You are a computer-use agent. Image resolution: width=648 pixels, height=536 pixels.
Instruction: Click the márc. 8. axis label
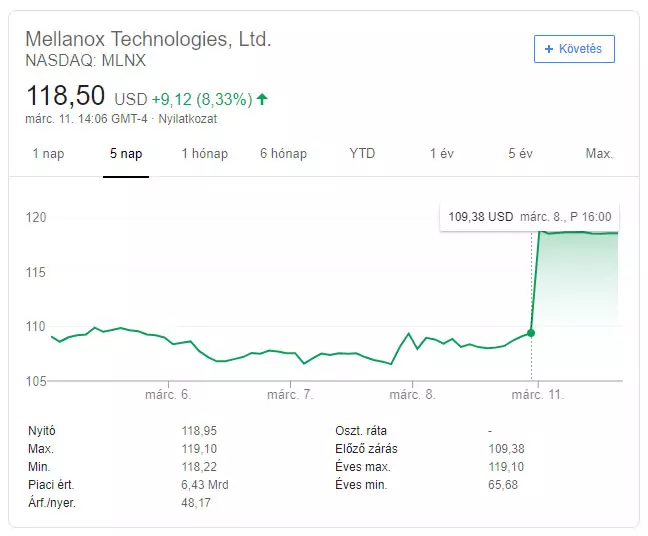coord(412,395)
